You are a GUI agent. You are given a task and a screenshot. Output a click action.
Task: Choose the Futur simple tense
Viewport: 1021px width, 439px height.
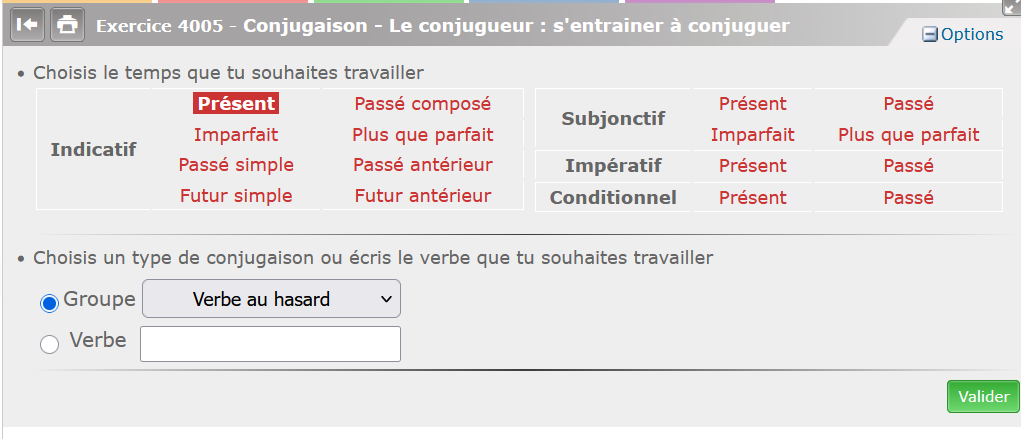236,196
